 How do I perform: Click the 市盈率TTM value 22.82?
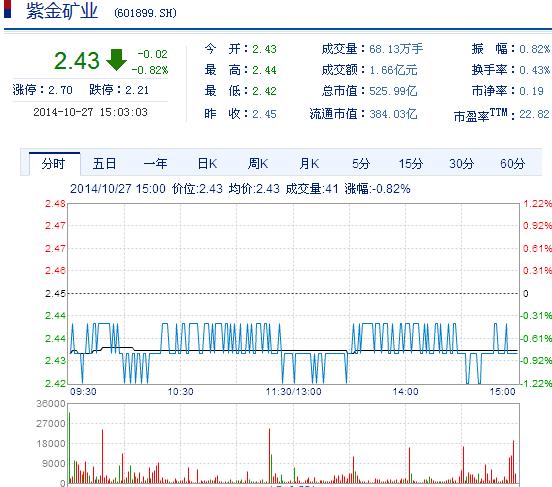[x=534, y=114]
